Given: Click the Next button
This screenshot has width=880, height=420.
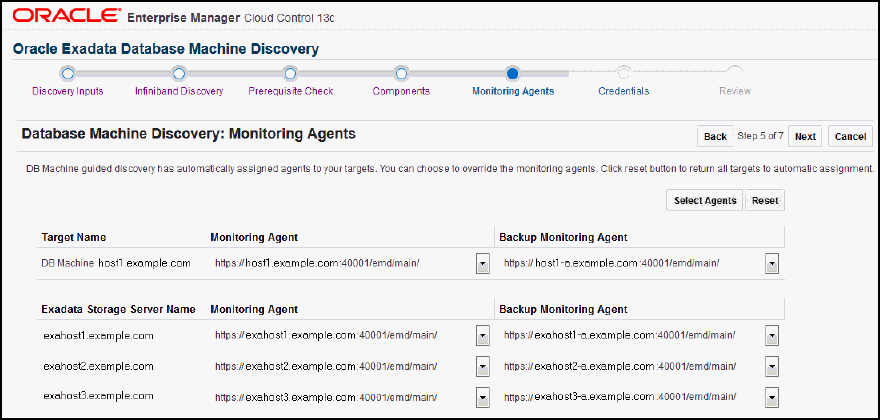Looking at the screenshot, I should click(805, 136).
